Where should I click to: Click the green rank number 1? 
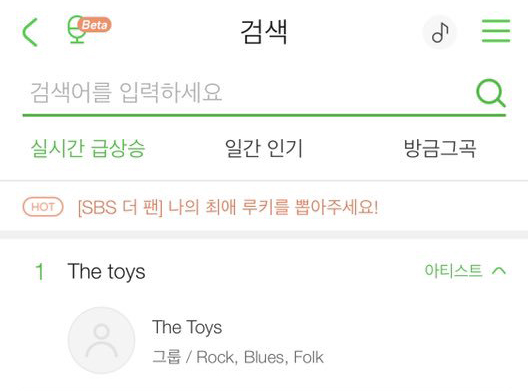click(40, 271)
